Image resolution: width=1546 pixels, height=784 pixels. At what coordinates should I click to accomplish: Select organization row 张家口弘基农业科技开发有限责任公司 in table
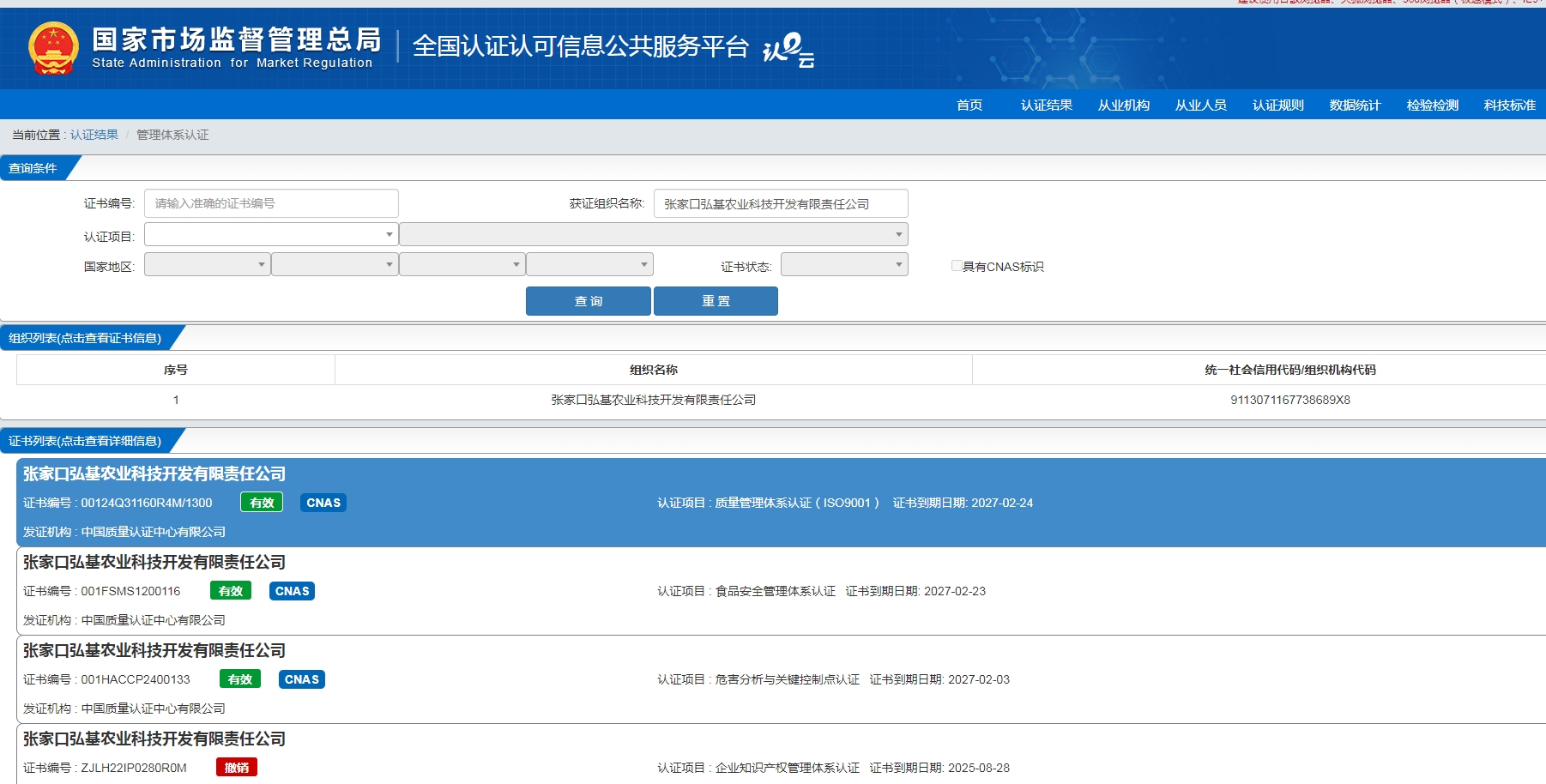654,400
